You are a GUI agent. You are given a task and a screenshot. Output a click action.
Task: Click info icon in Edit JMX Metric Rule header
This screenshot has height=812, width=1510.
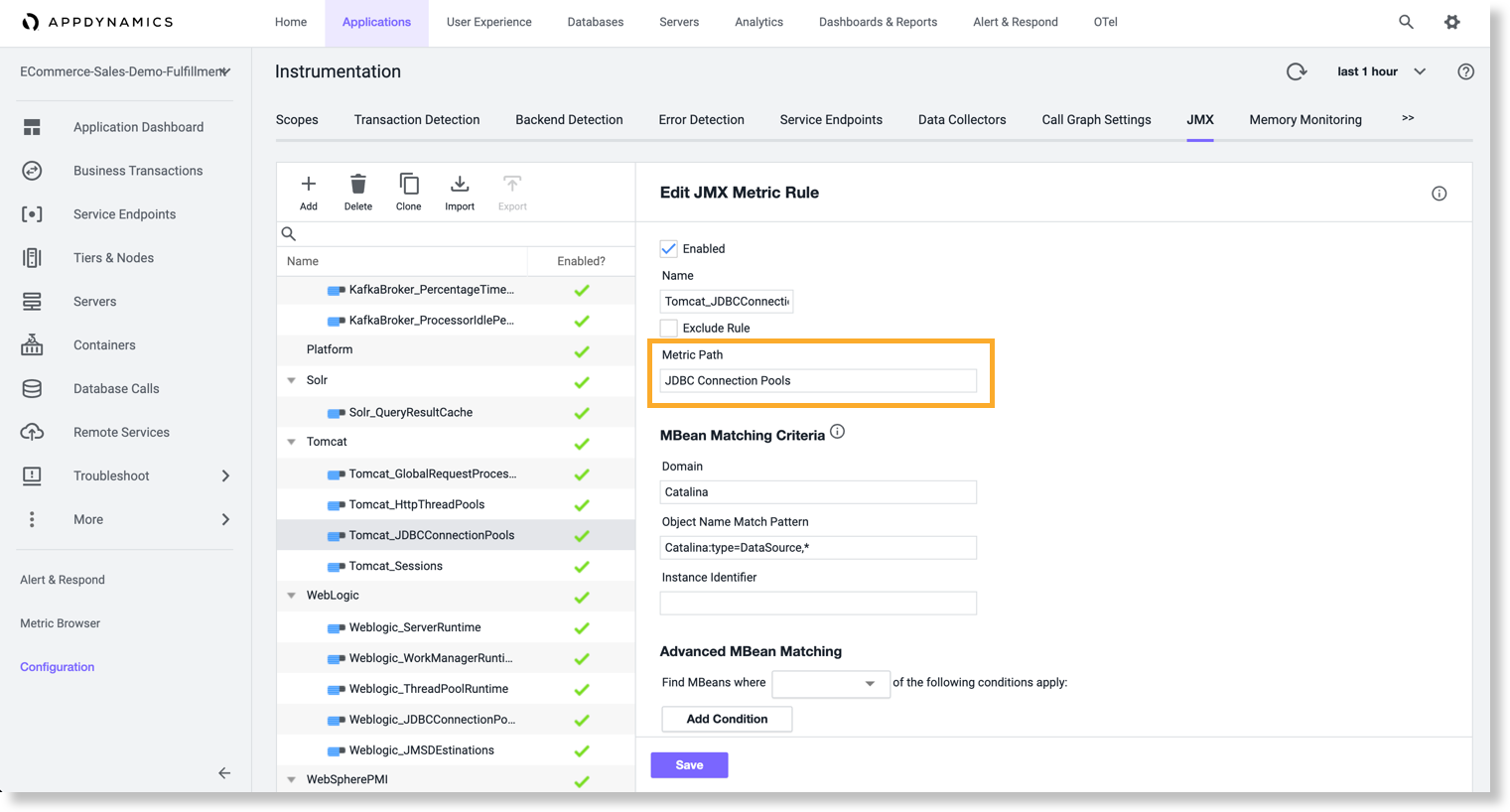click(x=1440, y=194)
